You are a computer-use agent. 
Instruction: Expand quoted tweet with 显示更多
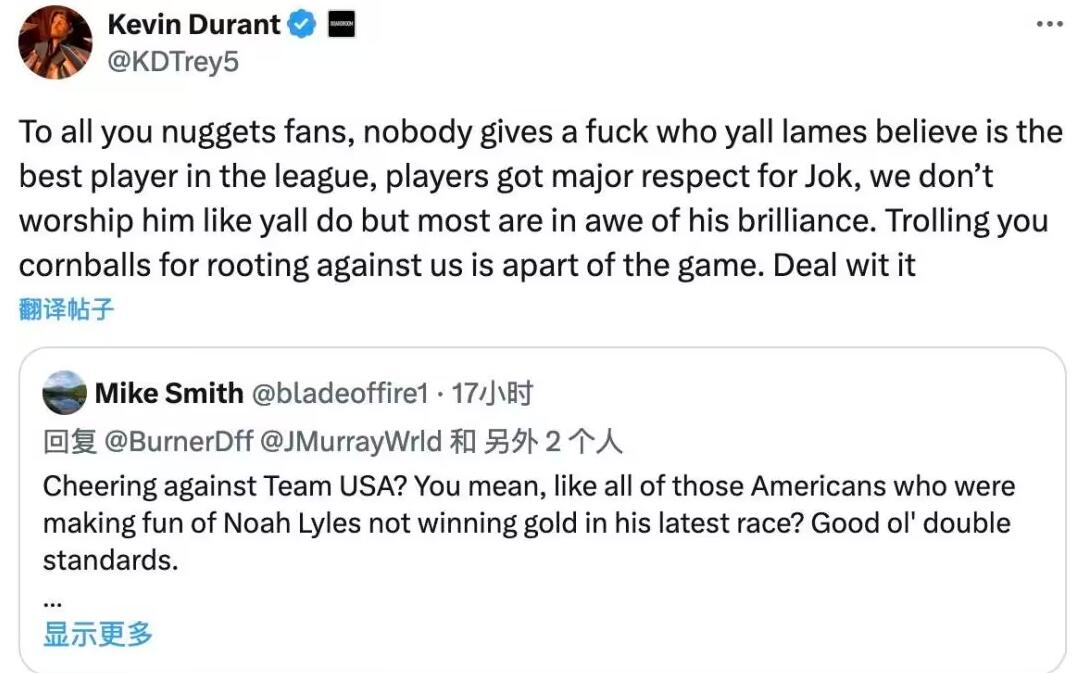point(98,633)
